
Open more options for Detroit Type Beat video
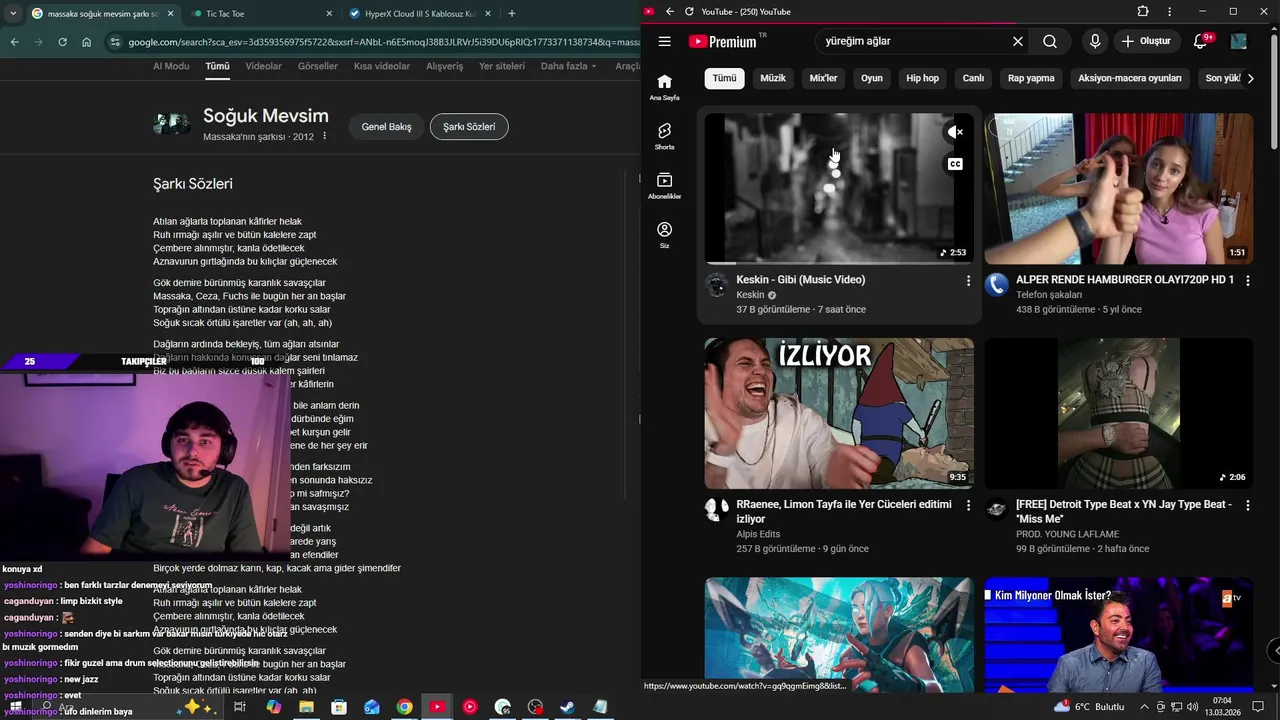1247,506
